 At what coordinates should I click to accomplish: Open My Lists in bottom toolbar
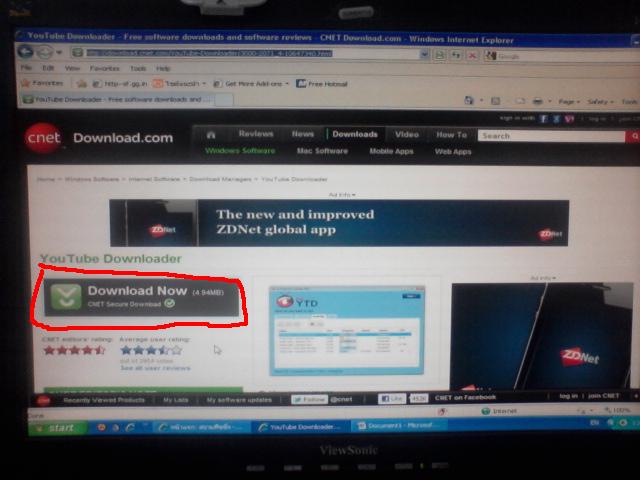176,400
